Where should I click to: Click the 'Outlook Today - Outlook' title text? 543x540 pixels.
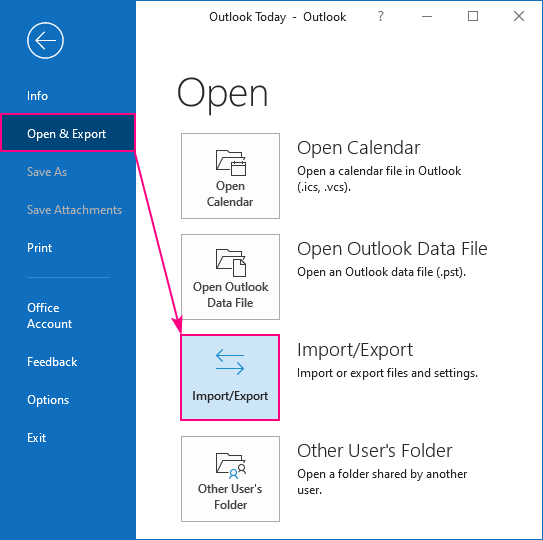[277, 17]
